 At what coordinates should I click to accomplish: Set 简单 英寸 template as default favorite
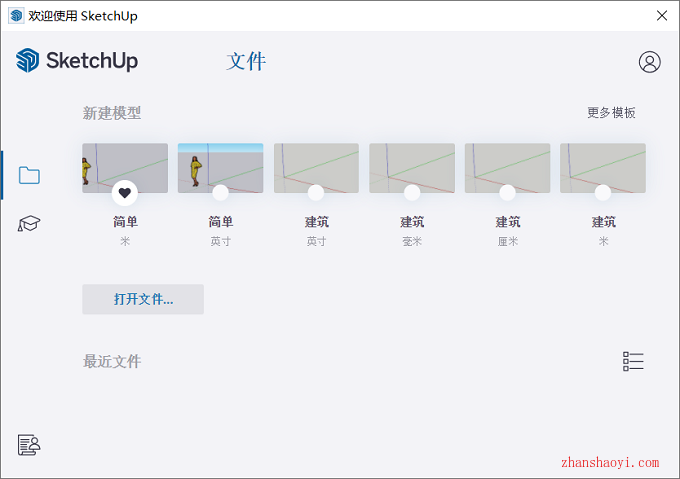point(220,193)
